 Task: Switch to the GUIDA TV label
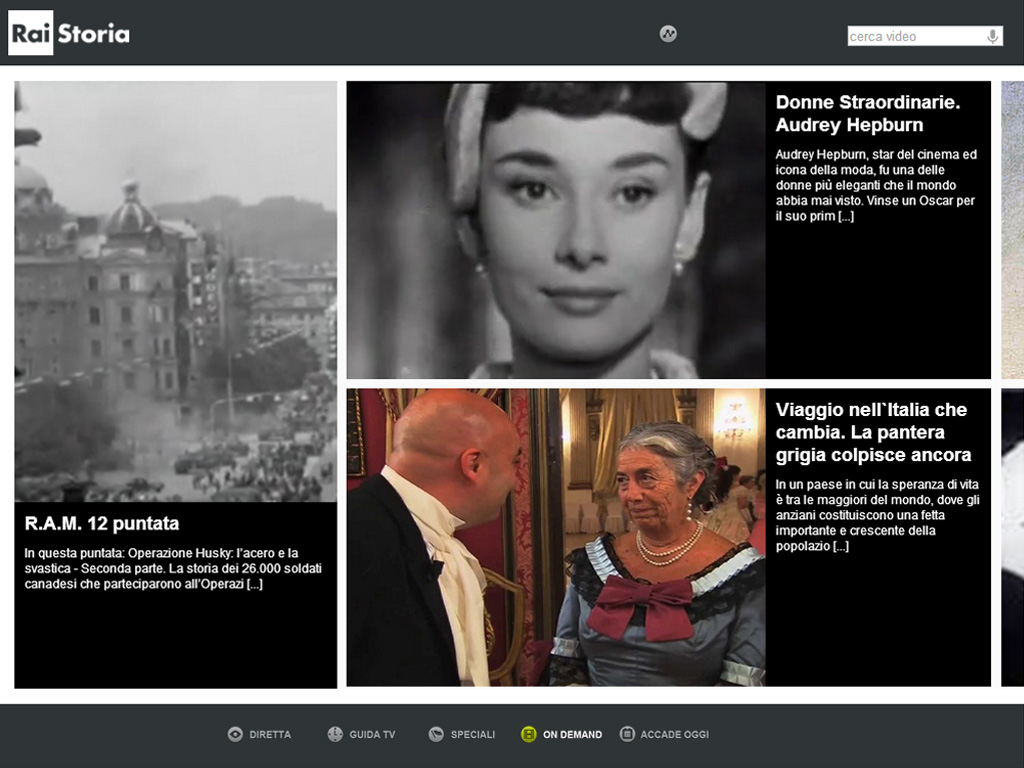(x=372, y=735)
